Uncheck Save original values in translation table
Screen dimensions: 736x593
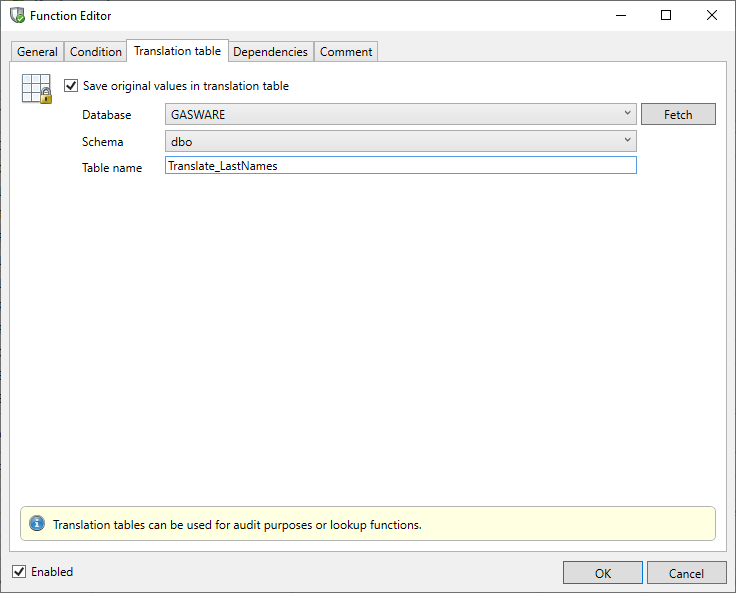(x=71, y=86)
